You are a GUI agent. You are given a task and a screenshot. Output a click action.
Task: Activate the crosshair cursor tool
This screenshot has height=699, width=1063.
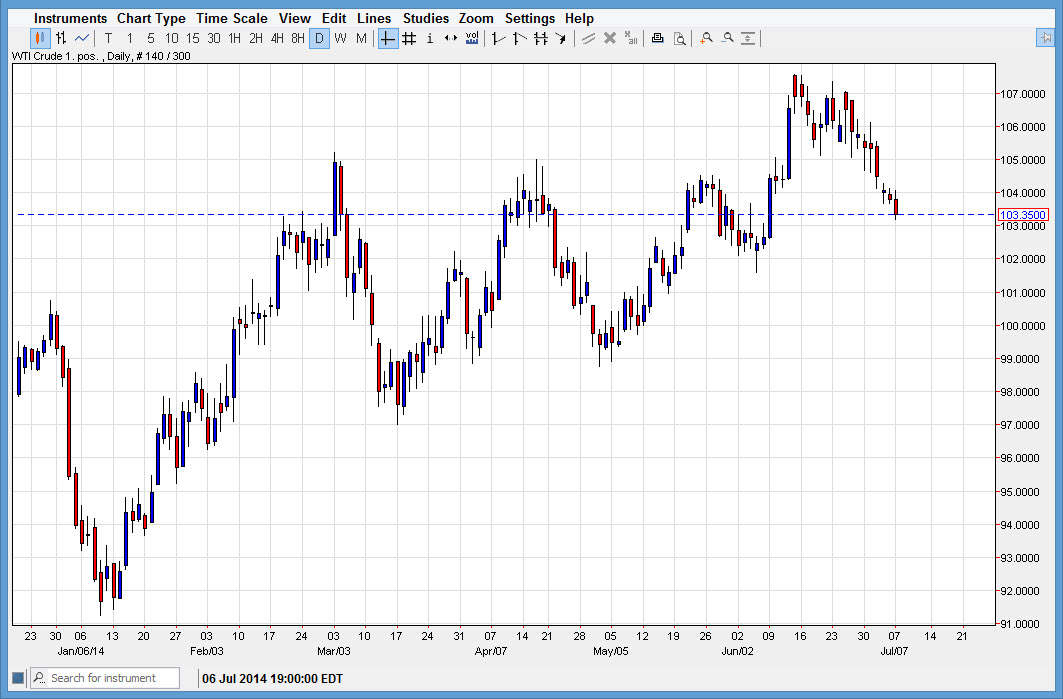click(387, 38)
